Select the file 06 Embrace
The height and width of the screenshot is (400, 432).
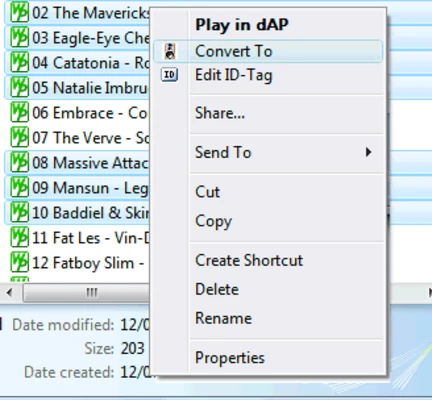(89, 113)
